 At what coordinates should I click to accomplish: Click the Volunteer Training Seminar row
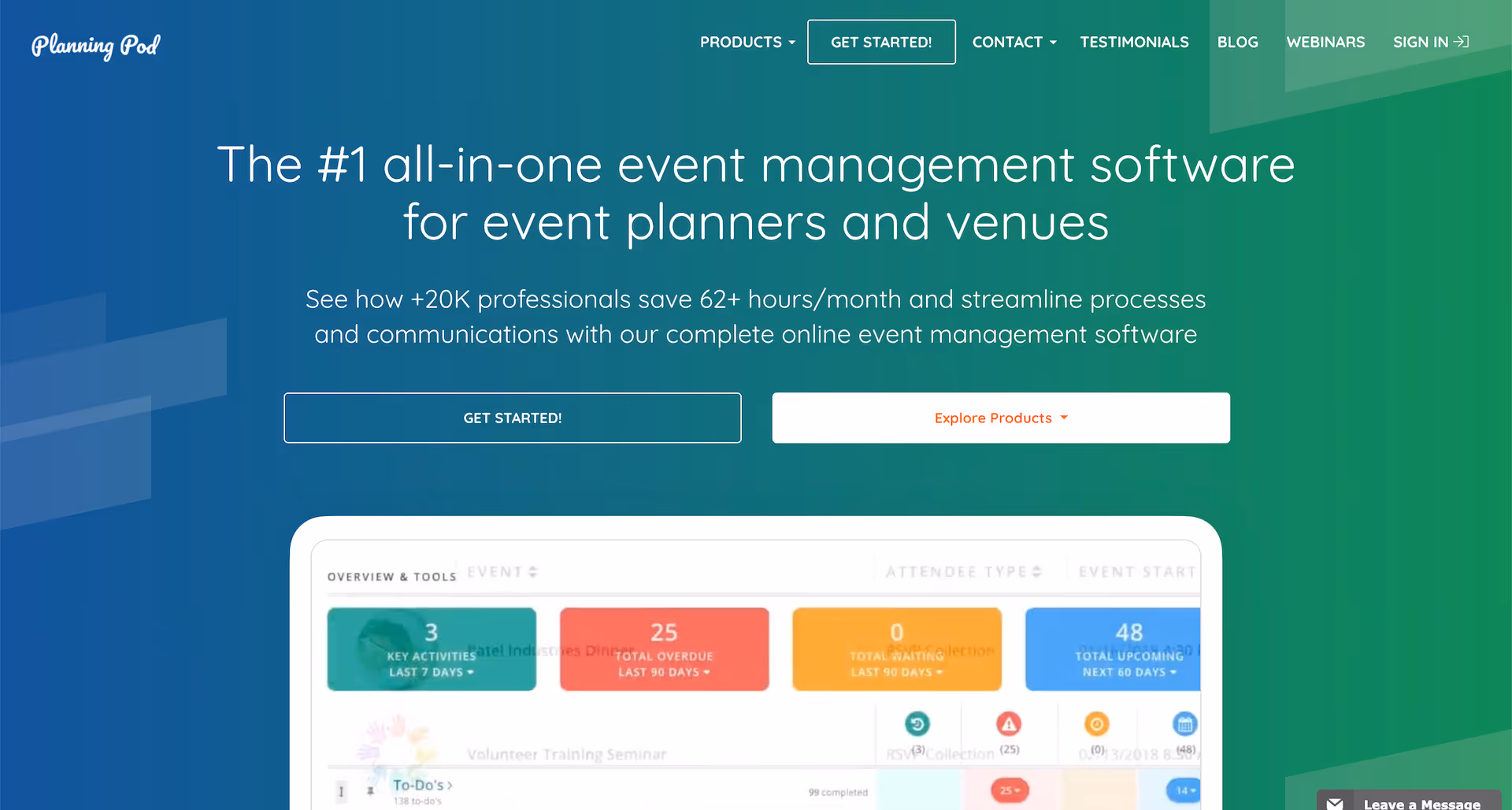click(x=567, y=755)
